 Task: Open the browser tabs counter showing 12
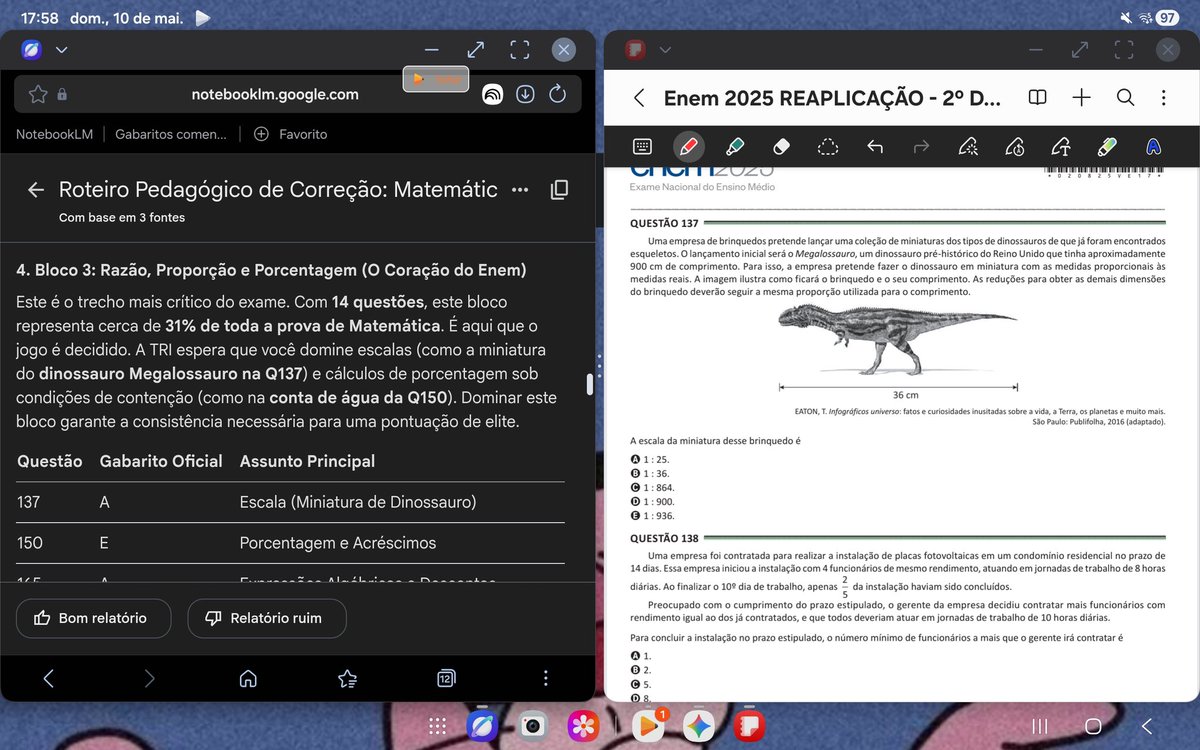pyautogui.click(x=446, y=679)
